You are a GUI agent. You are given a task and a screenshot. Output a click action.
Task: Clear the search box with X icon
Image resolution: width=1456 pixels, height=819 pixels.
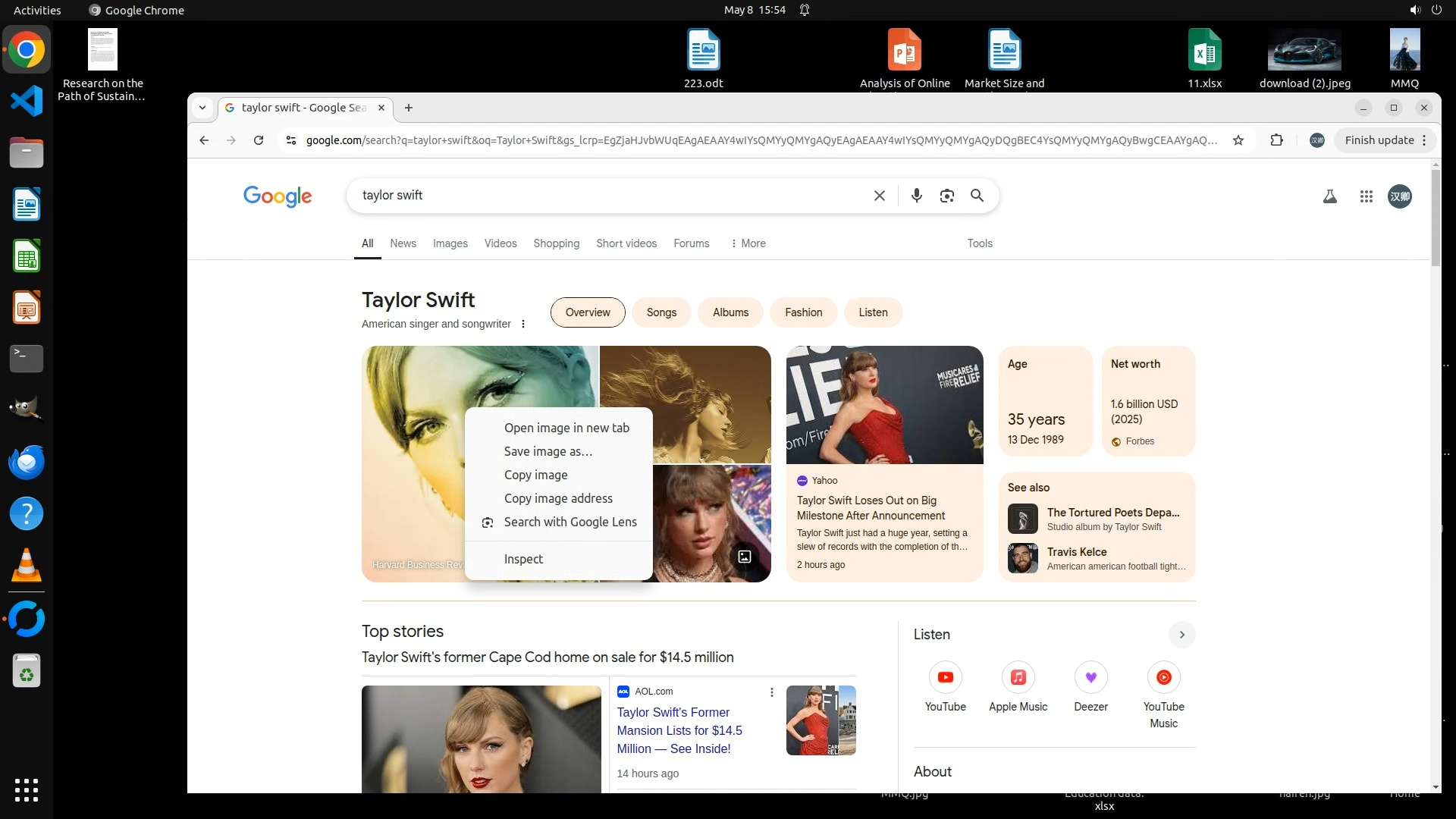pyautogui.click(x=879, y=196)
